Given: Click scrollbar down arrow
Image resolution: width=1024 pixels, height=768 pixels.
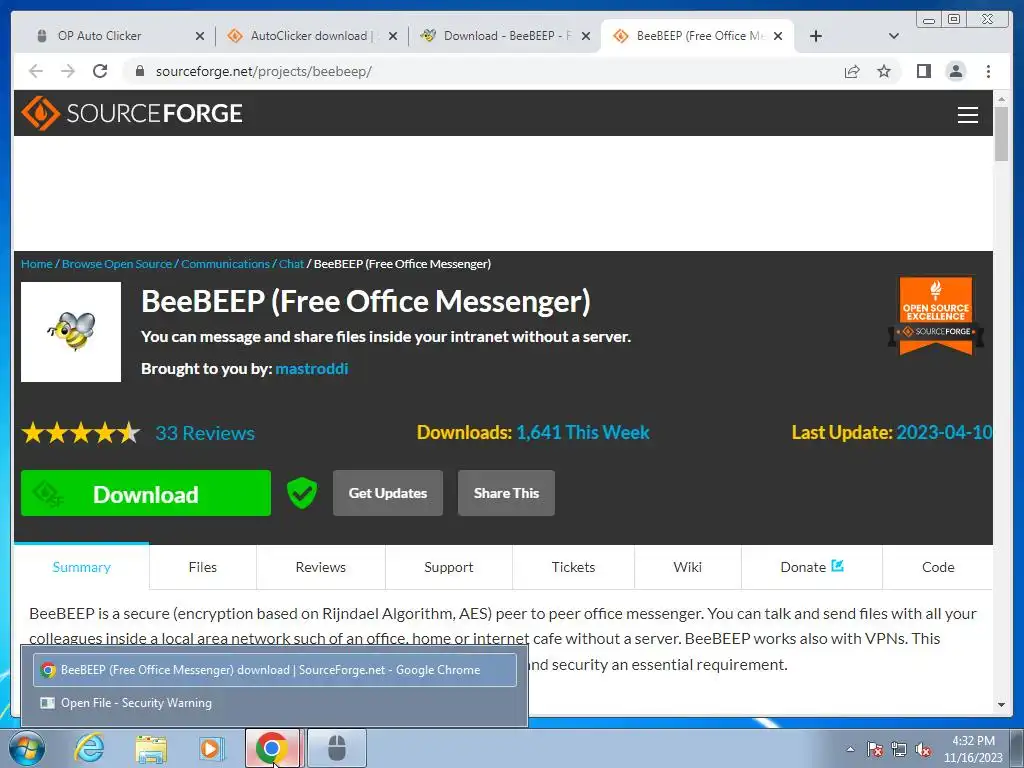Looking at the screenshot, I should click(x=1001, y=705).
